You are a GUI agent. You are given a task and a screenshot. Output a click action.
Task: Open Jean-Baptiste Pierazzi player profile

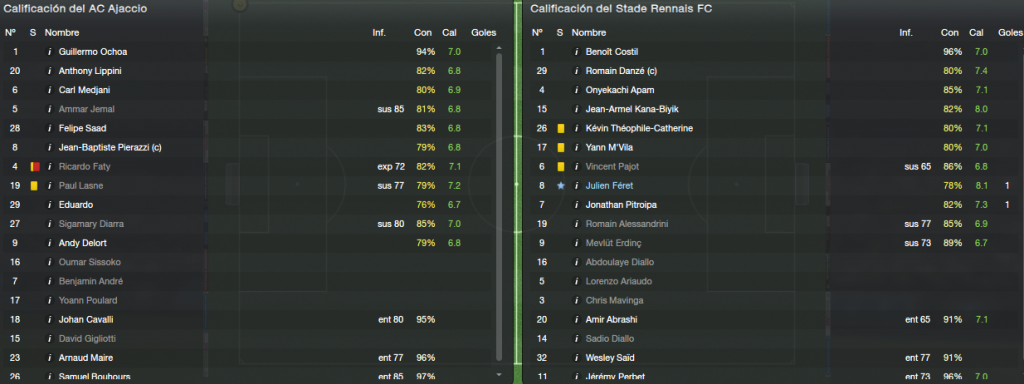110,148
